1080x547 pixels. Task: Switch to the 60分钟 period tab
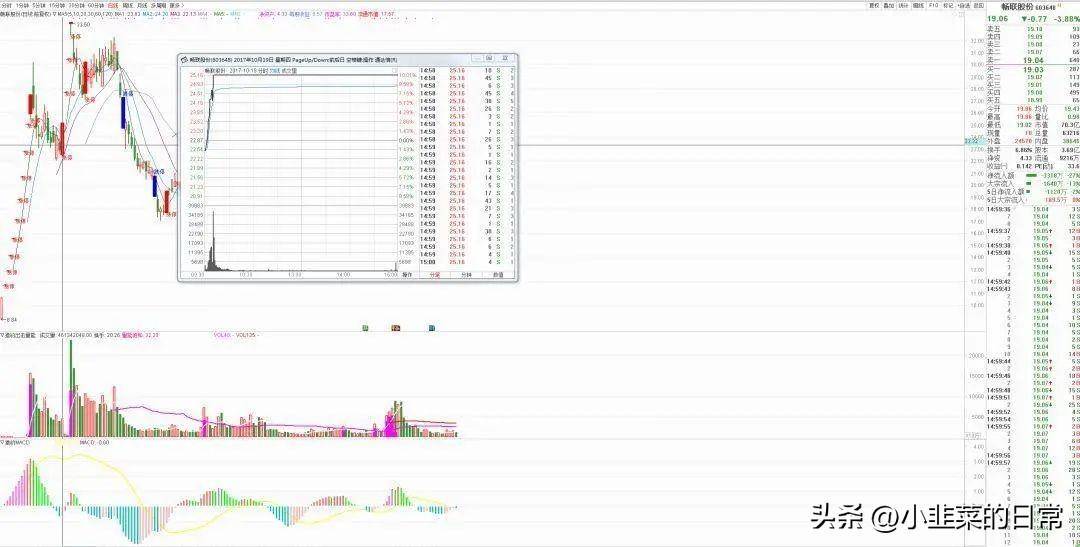tap(95, 6)
